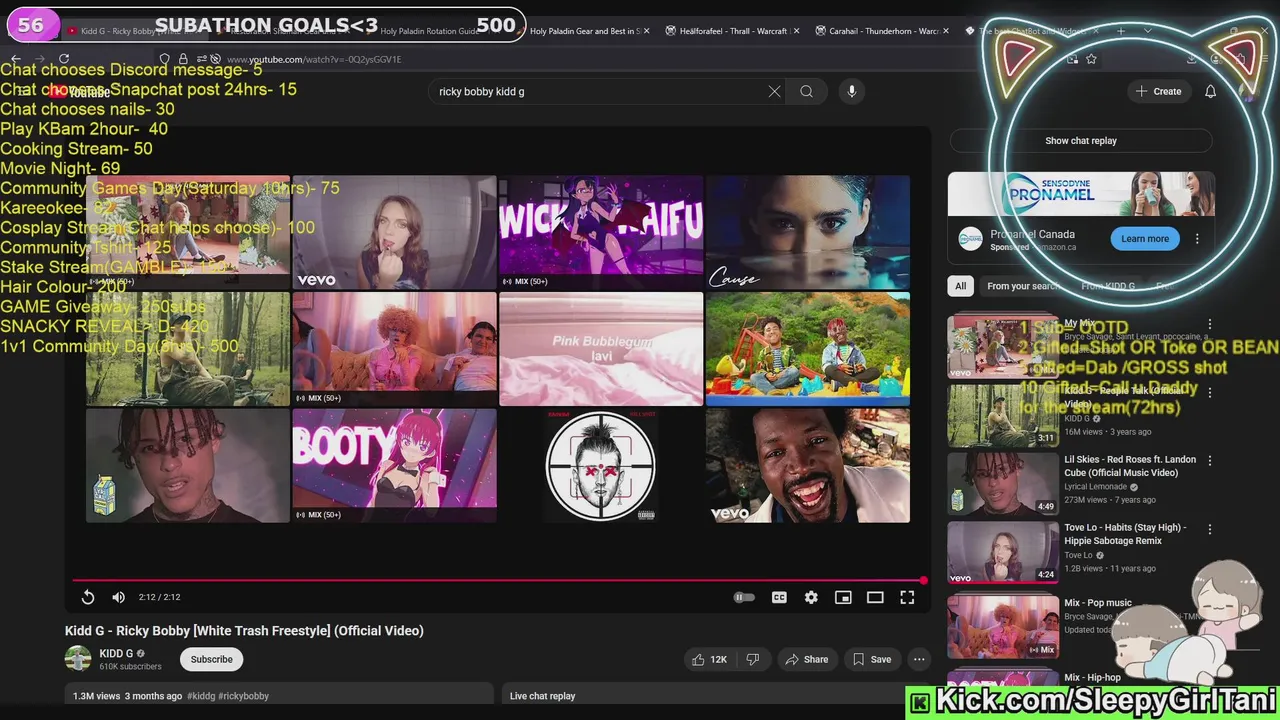
Task: Open the Cause endscreen video thumbnail
Action: tap(808, 231)
